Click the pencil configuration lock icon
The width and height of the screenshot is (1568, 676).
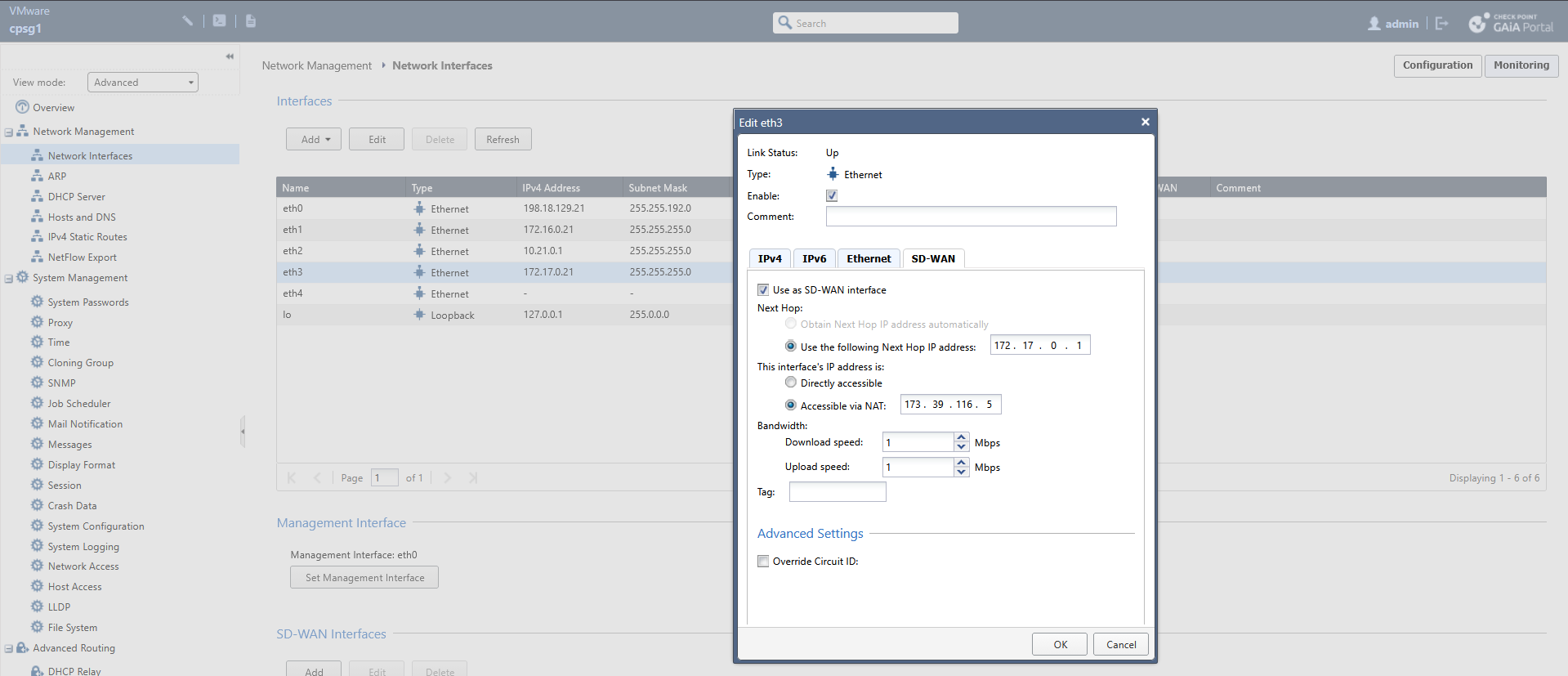188,21
